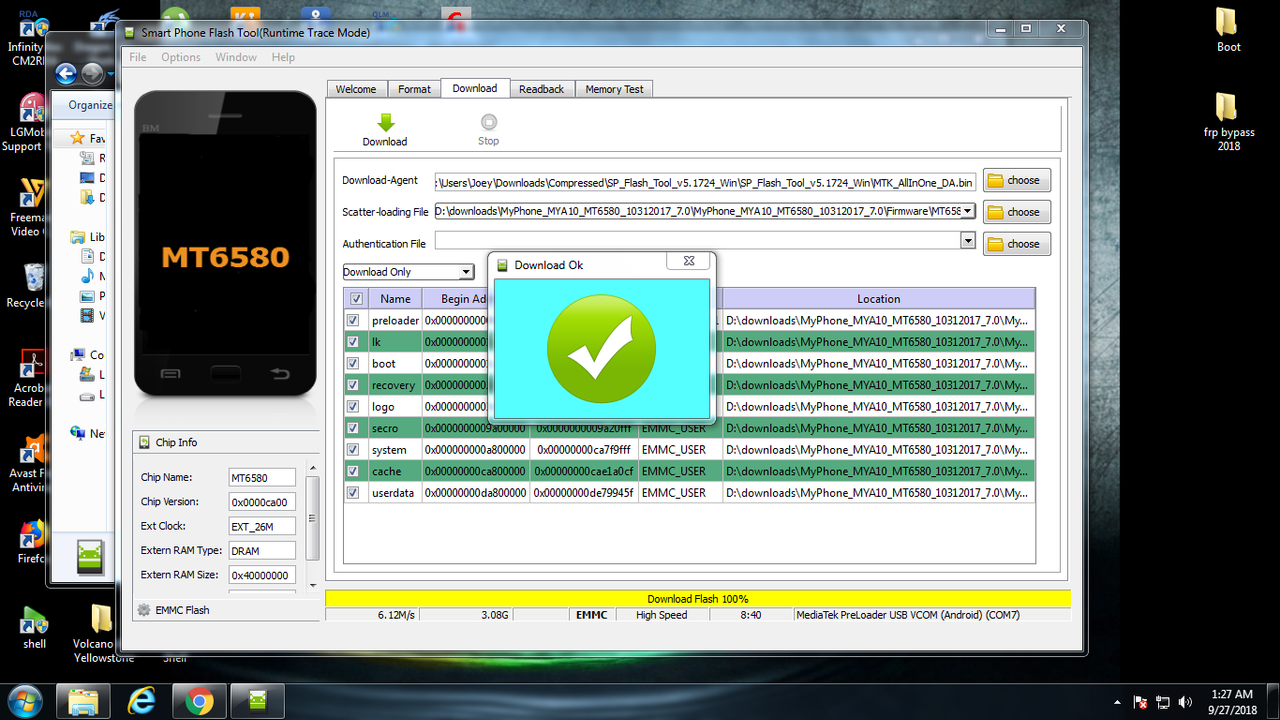The width and height of the screenshot is (1280, 720).
Task: Open the Help menu
Action: pos(283,57)
